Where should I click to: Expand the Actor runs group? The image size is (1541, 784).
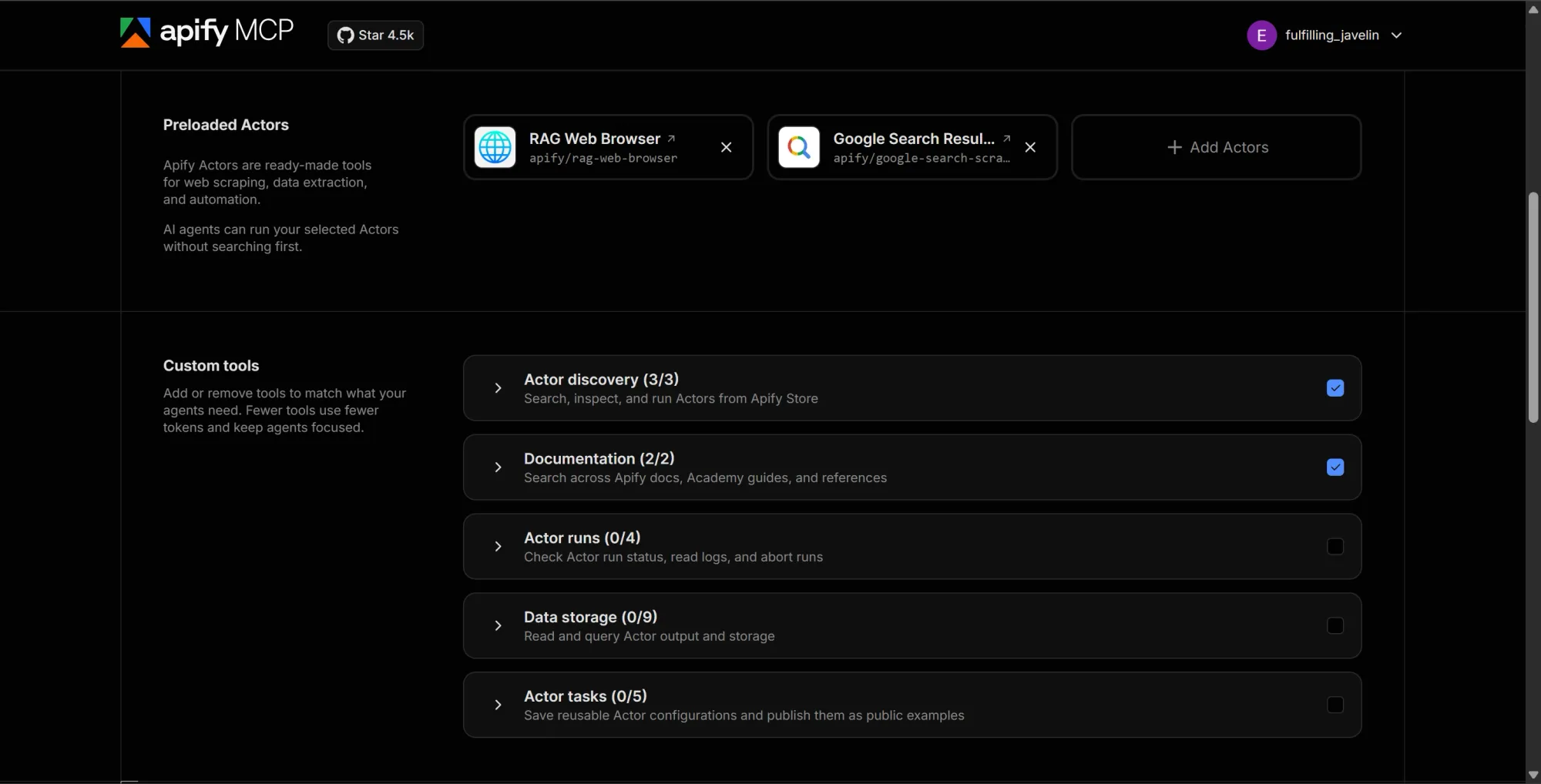(498, 547)
